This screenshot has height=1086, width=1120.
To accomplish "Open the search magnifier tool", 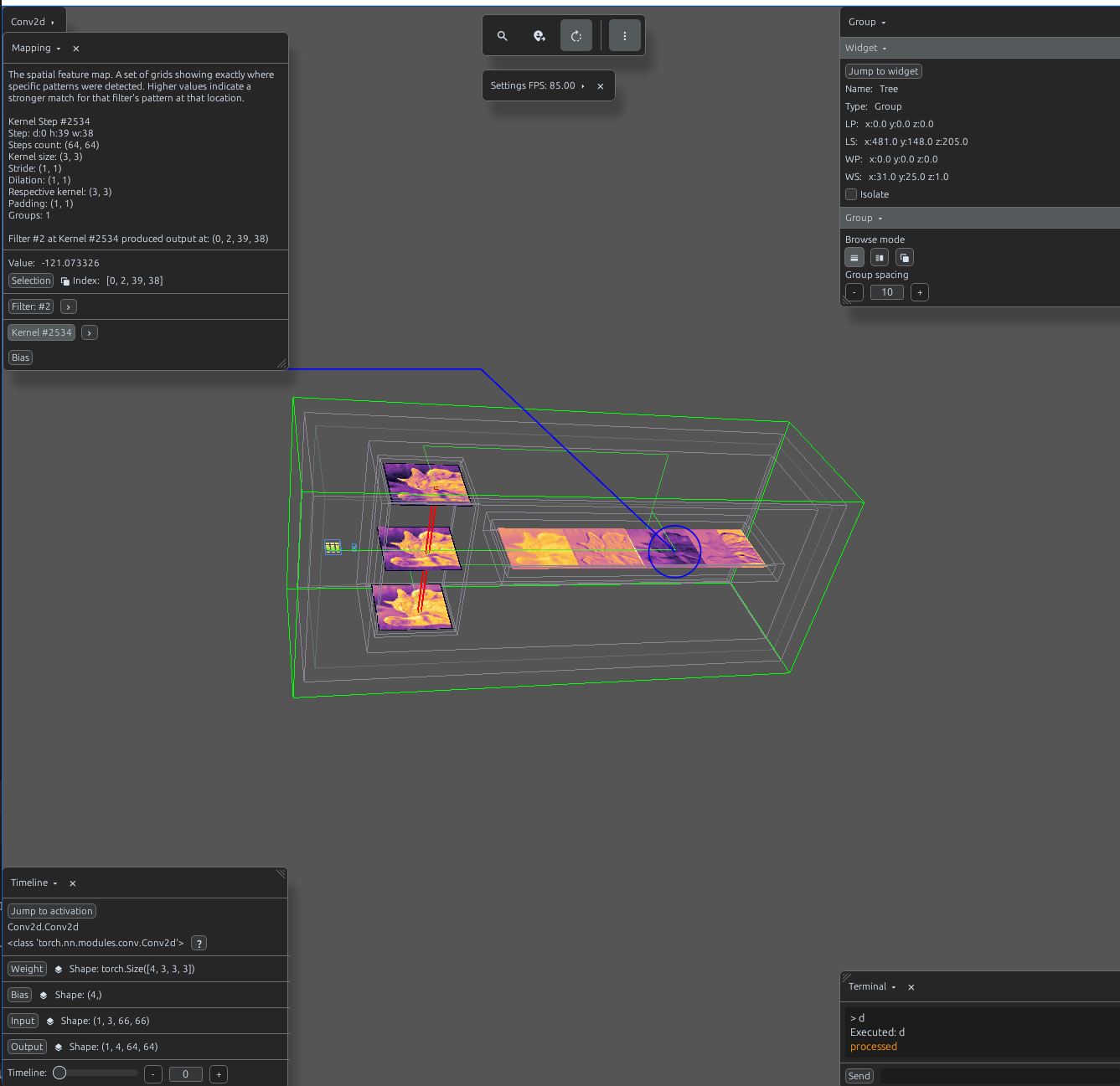I will tap(502, 36).
